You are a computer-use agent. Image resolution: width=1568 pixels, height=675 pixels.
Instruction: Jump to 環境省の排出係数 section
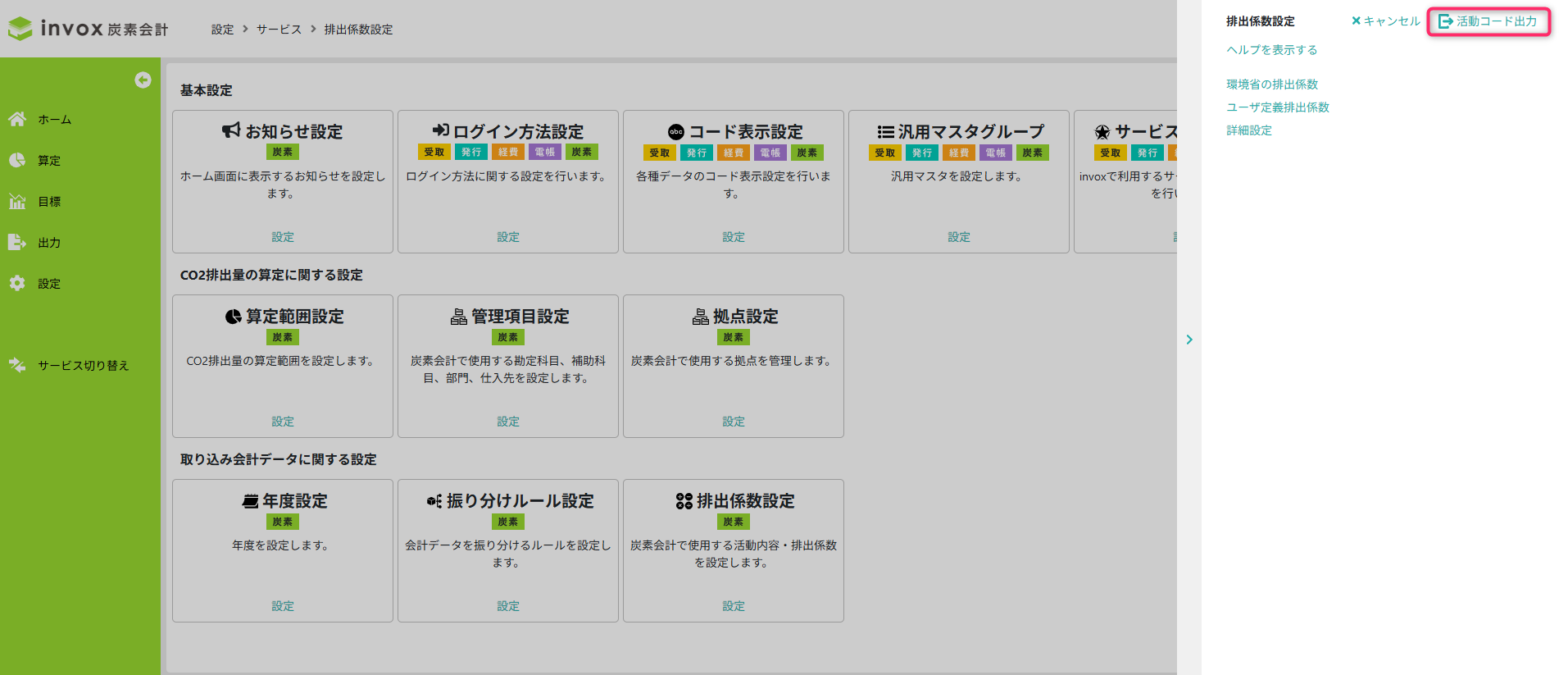[x=1271, y=84]
